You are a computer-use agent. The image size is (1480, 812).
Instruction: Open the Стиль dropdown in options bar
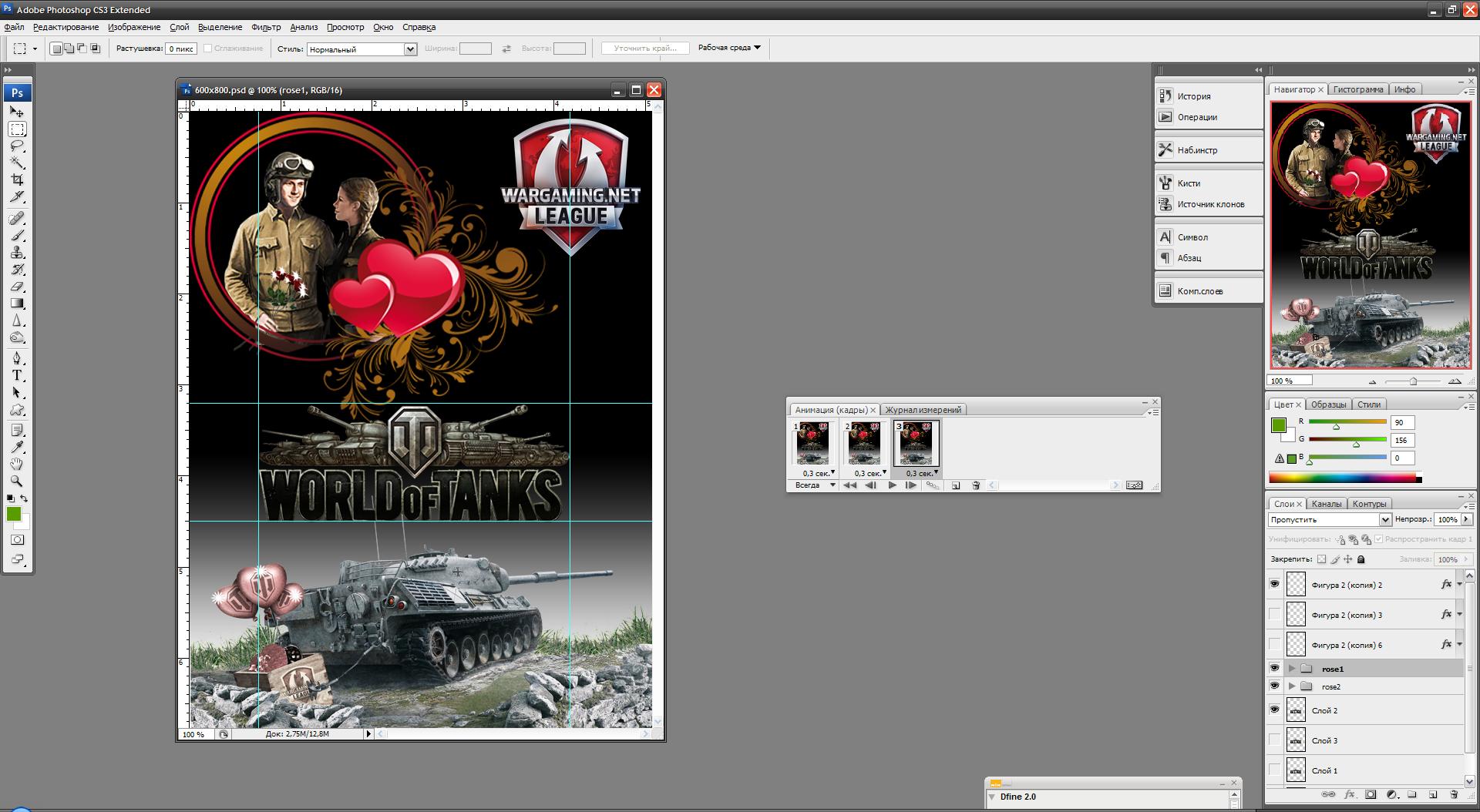362,49
